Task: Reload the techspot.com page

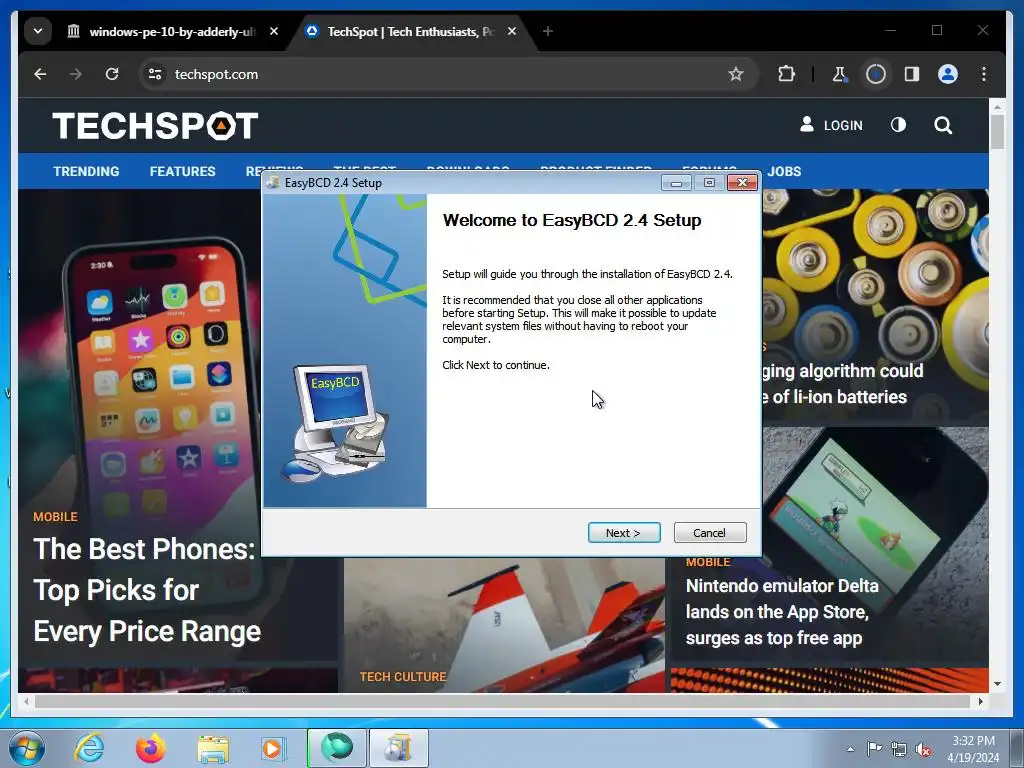Action: (112, 74)
